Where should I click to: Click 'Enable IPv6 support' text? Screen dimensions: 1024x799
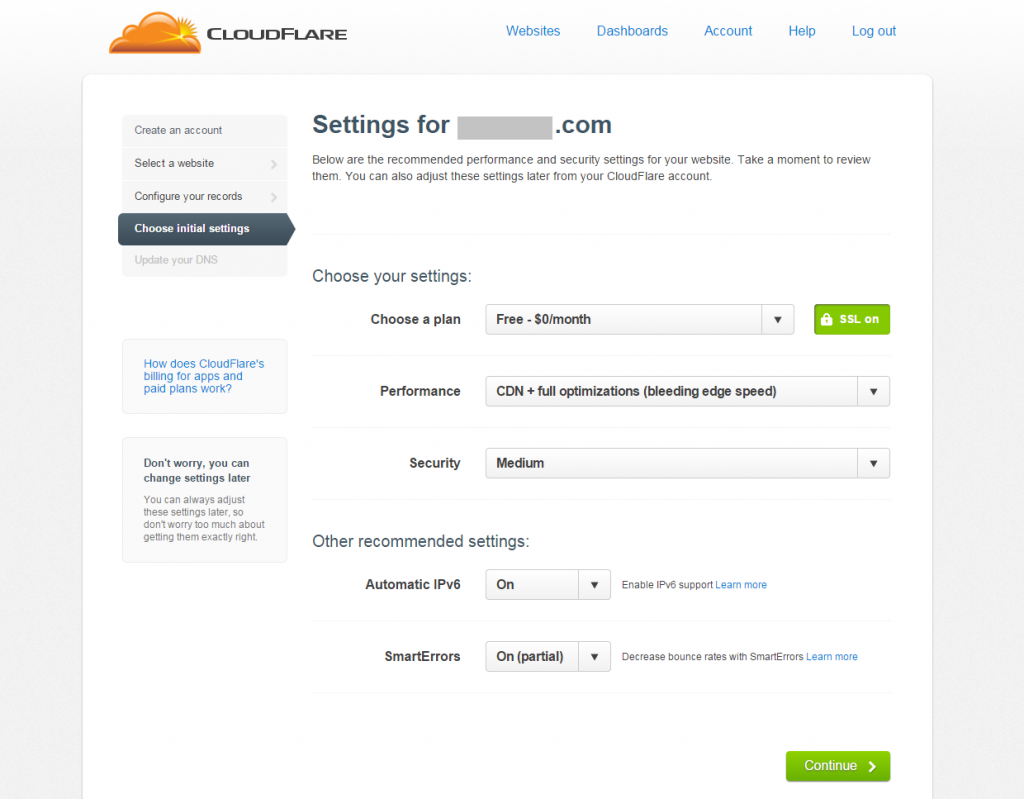[x=667, y=585]
